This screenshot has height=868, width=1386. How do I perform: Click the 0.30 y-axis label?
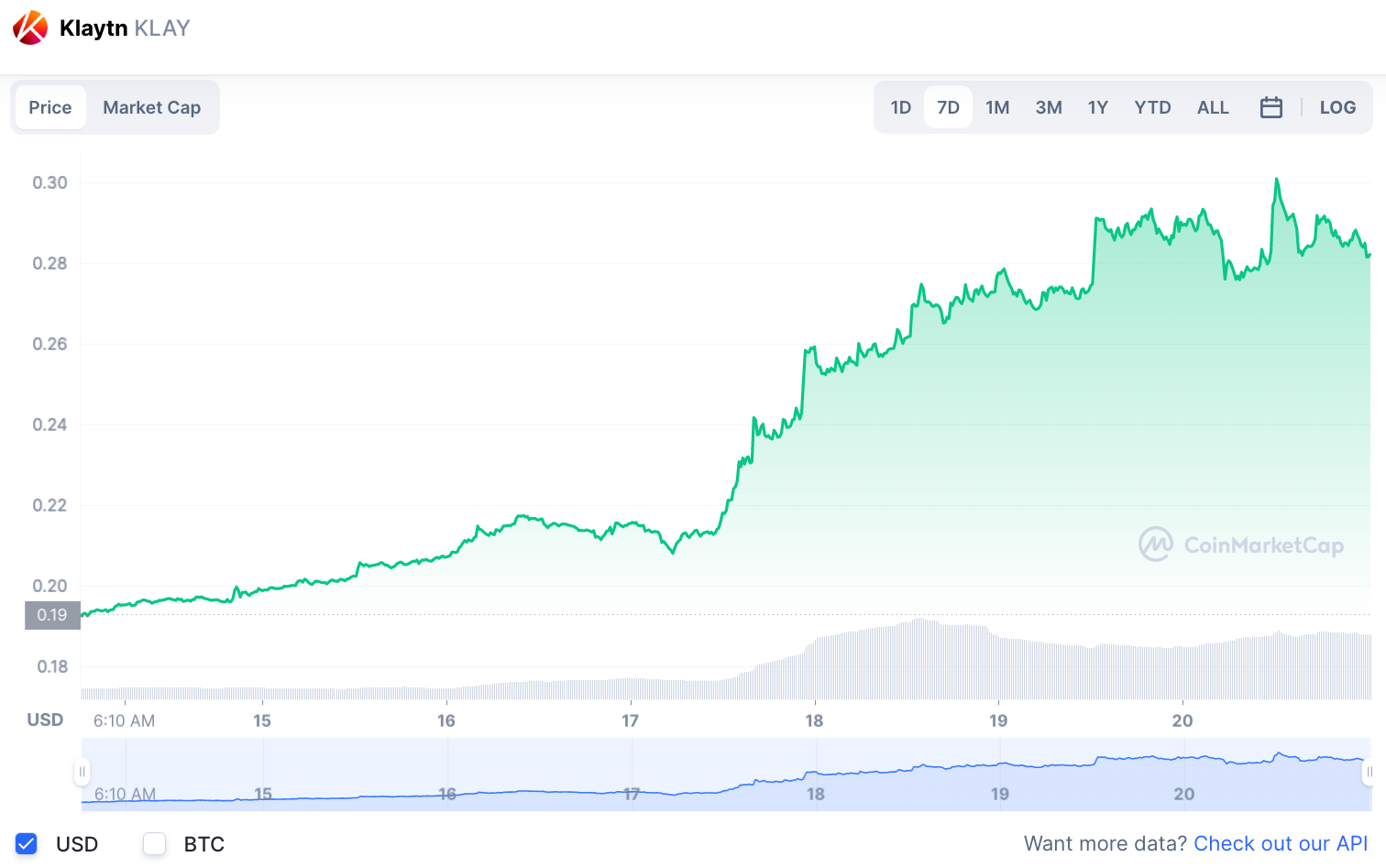coord(49,182)
